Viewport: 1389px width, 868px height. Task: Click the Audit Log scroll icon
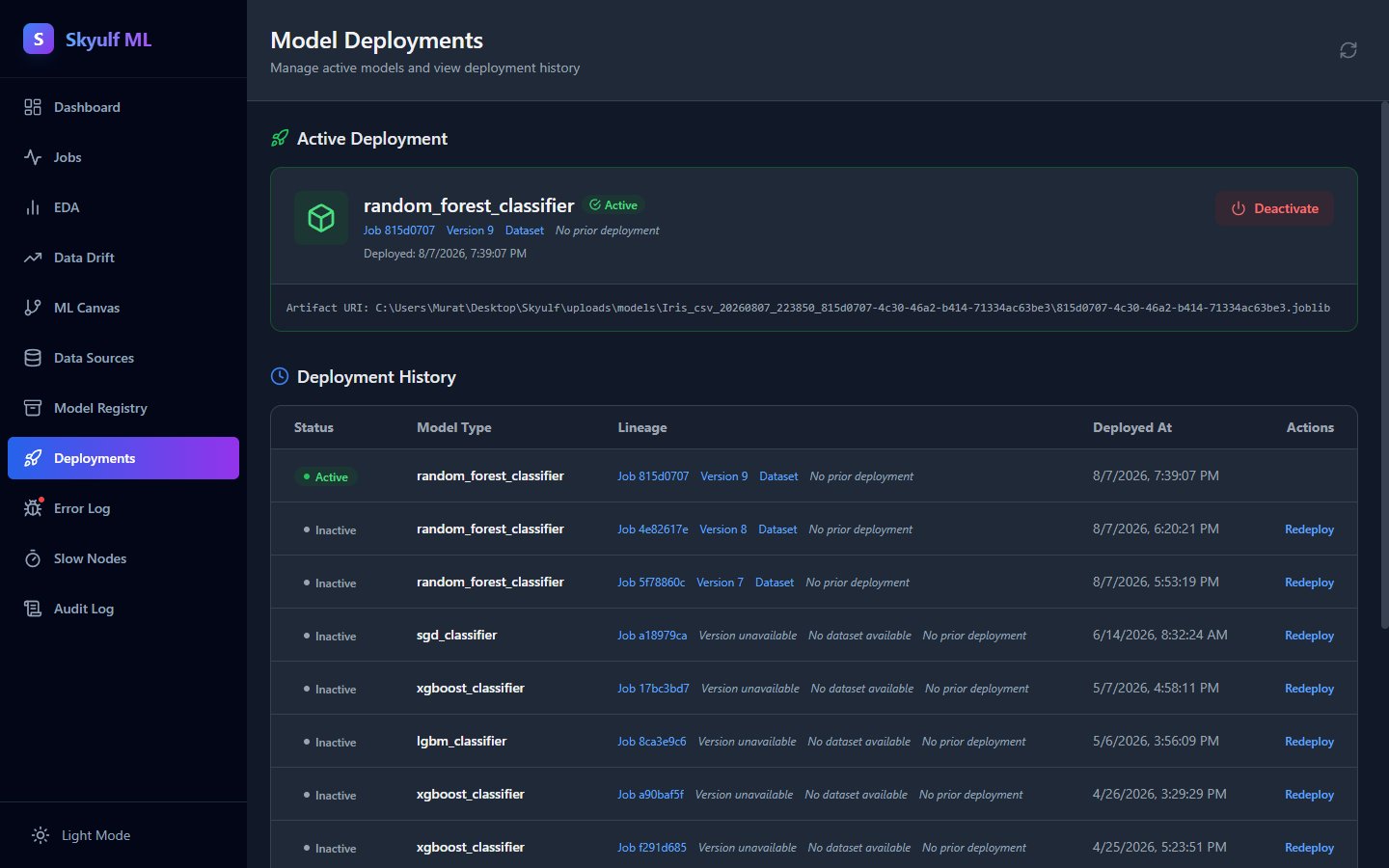click(x=33, y=609)
